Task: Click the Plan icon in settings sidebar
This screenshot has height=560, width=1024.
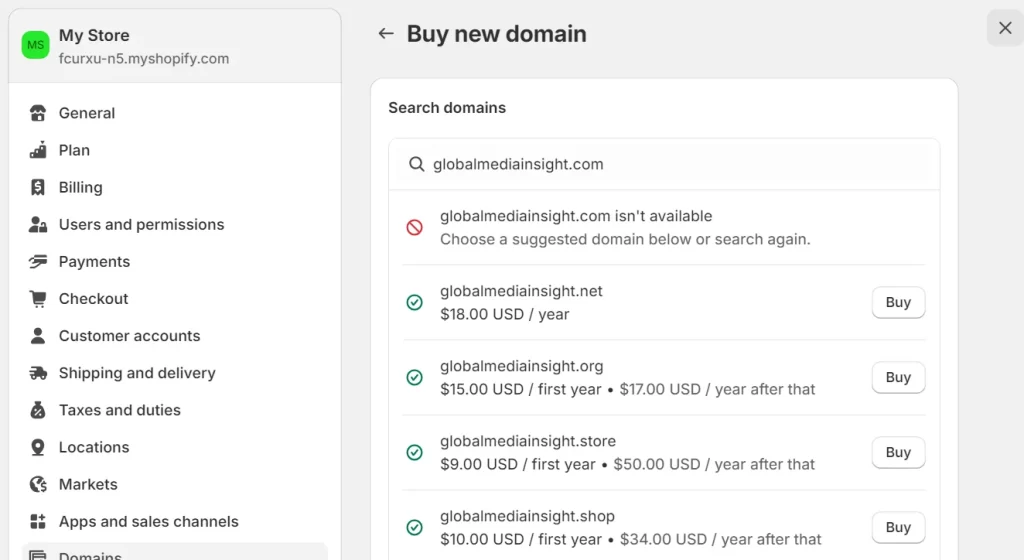Action: pos(38,150)
